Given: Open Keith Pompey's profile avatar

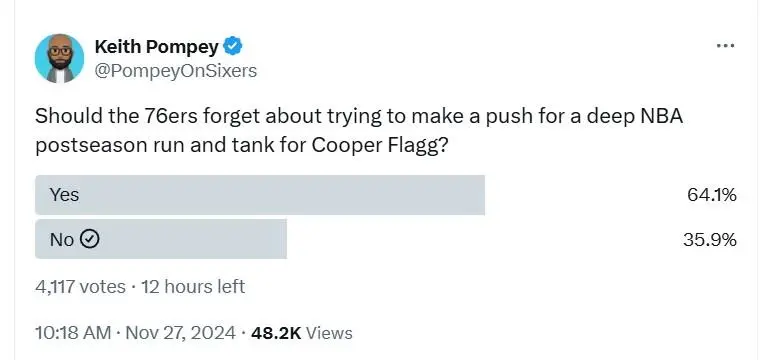Looking at the screenshot, I should (x=59, y=59).
